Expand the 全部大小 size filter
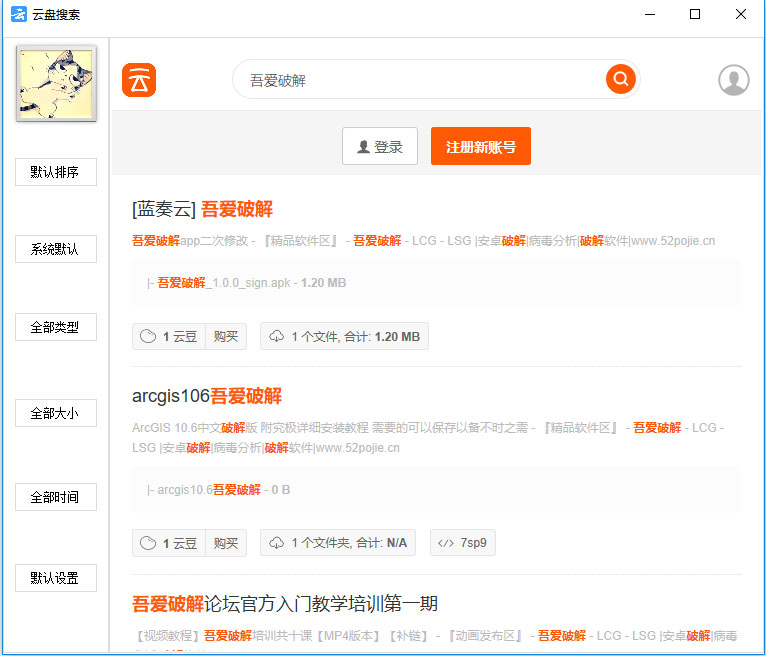The image size is (766, 656). tap(55, 413)
